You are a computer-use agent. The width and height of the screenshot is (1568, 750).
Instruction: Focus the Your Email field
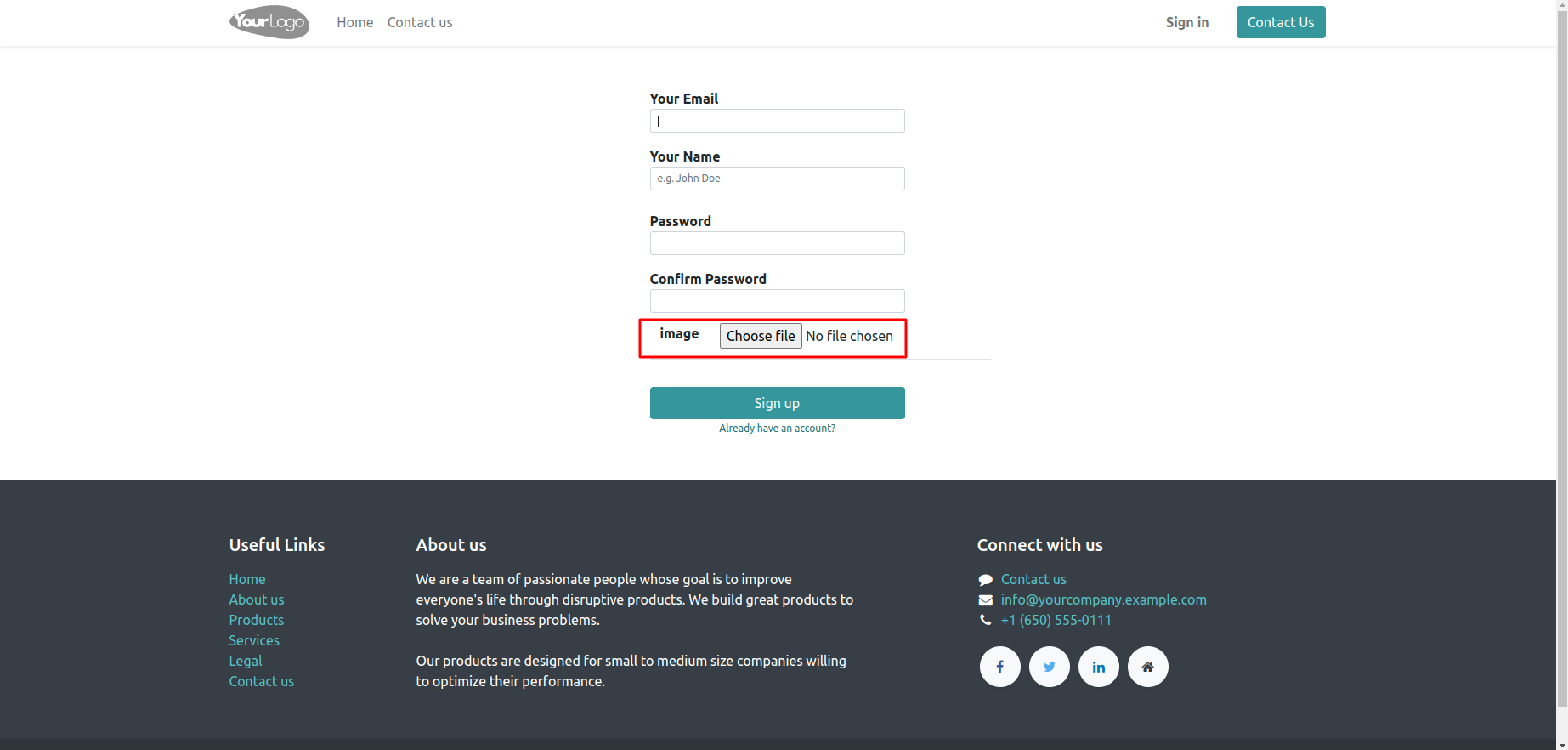pyautogui.click(x=777, y=121)
